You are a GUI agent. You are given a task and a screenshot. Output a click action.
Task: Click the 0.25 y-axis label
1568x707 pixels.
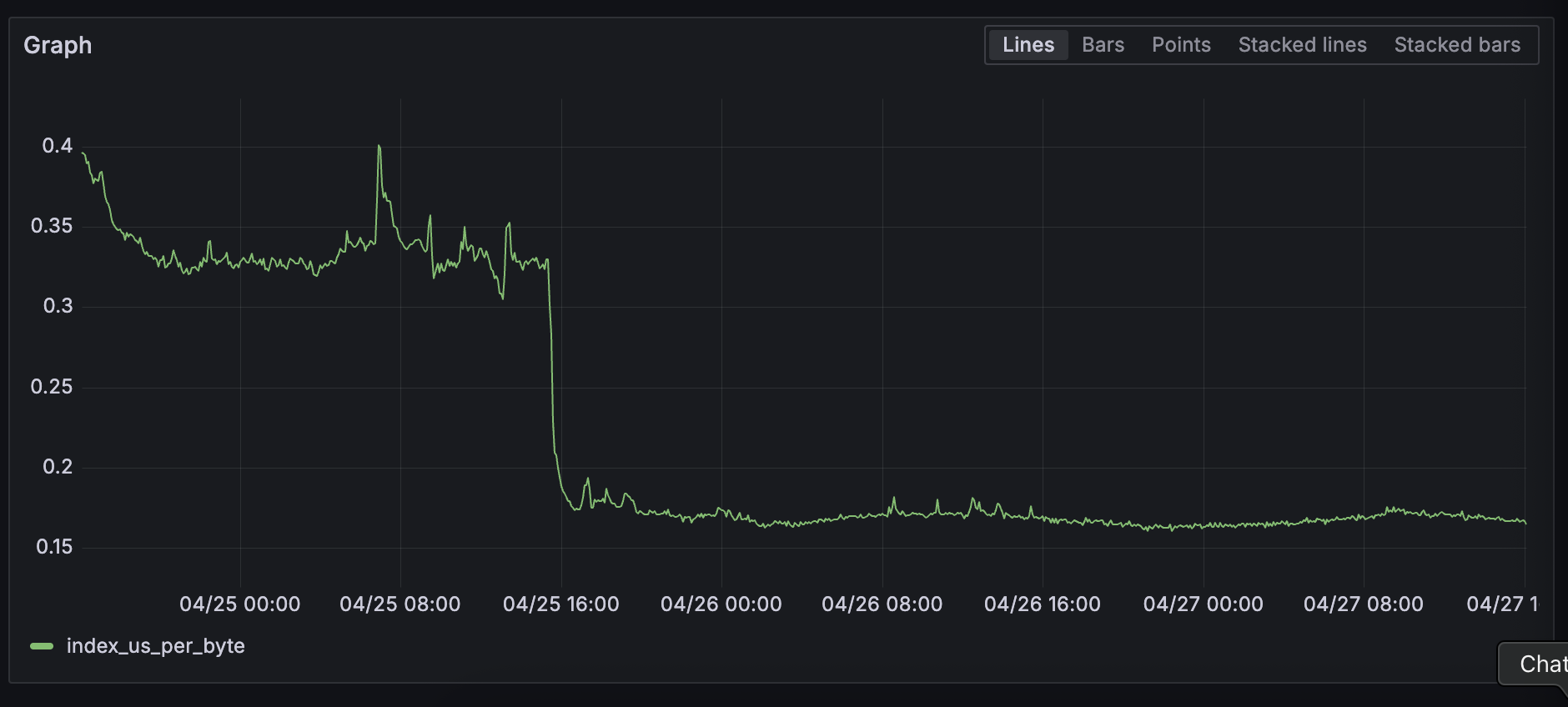click(52, 387)
